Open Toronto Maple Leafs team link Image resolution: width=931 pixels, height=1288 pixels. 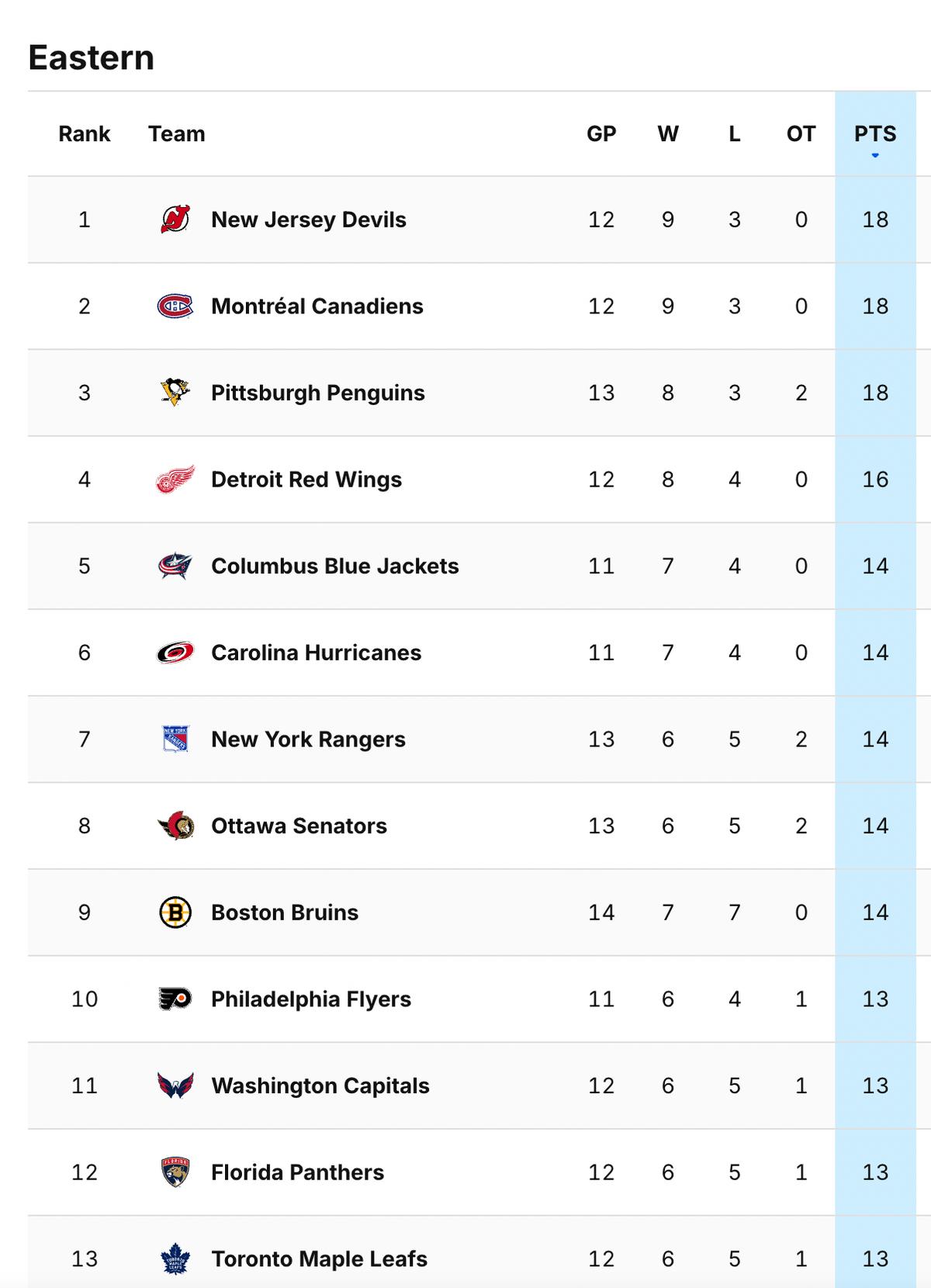coord(319,1259)
